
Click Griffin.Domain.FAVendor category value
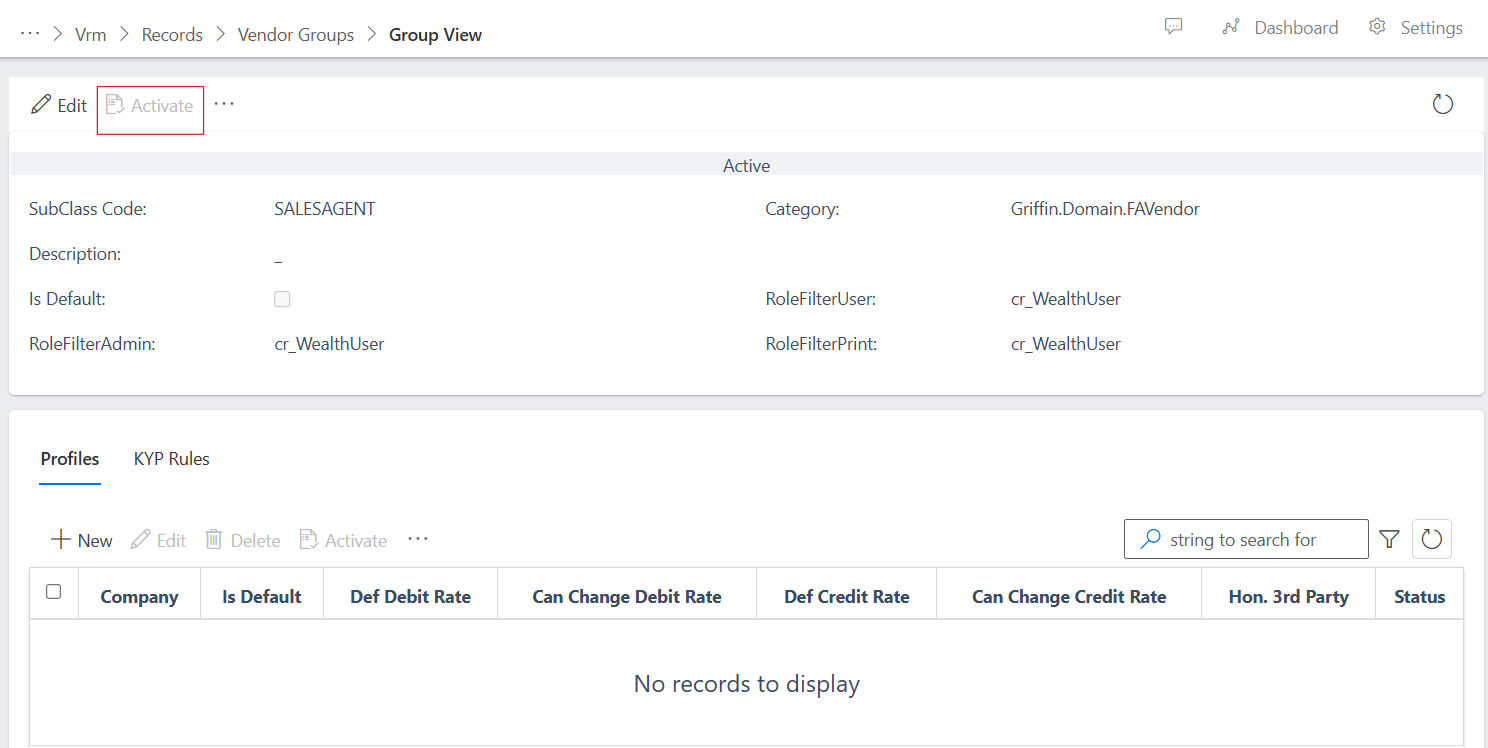pos(1105,209)
